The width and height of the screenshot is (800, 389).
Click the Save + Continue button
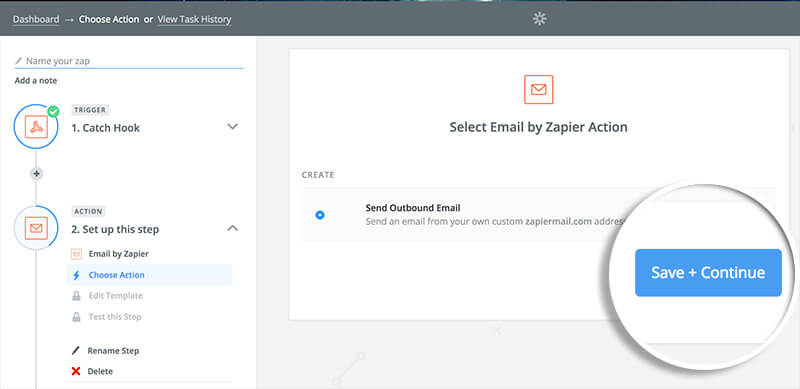coord(708,273)
